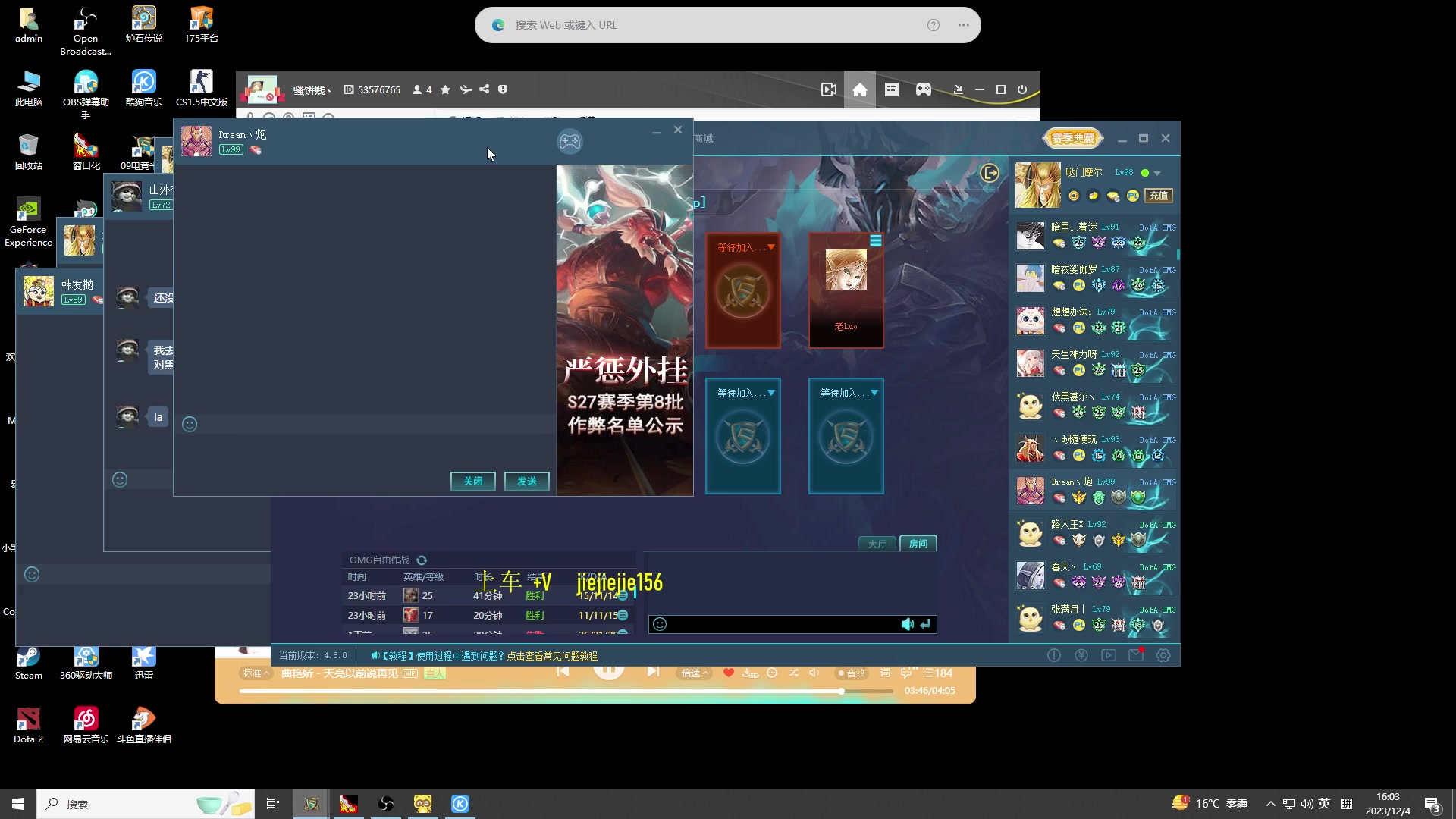The image size is (1456, 819).
Task: Click the gamepad icon in Dream chat window
Action: [x=570, y=141]
